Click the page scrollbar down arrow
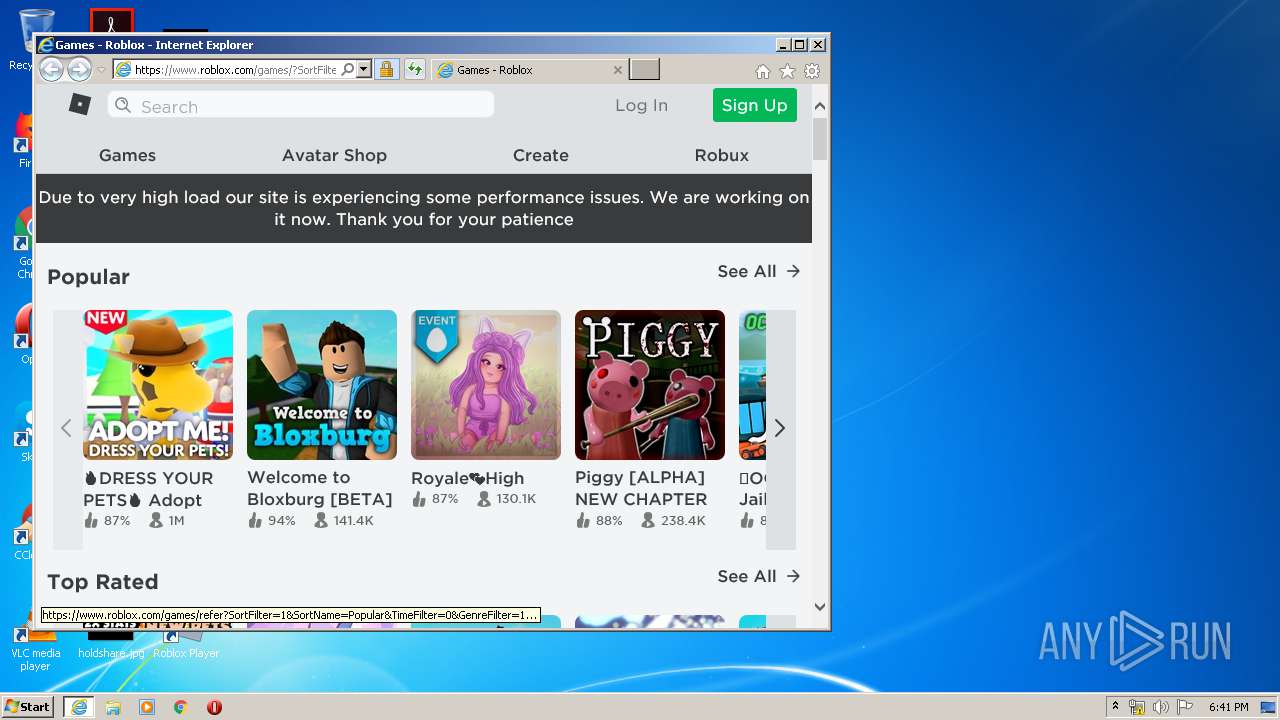The width and height of the screenshot is (1280, 720). [x=820, y=606]
